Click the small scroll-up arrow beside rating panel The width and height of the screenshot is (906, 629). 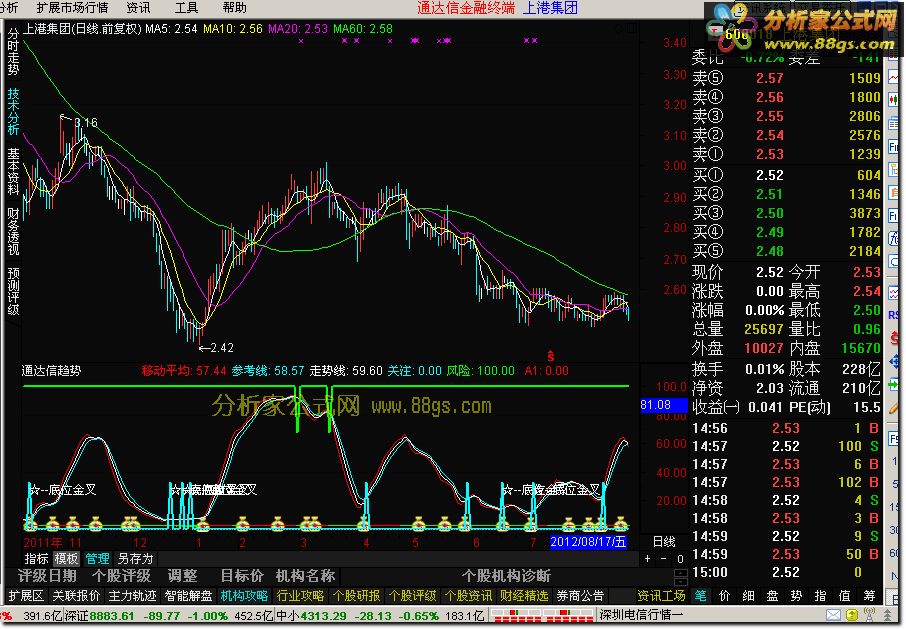681,573
